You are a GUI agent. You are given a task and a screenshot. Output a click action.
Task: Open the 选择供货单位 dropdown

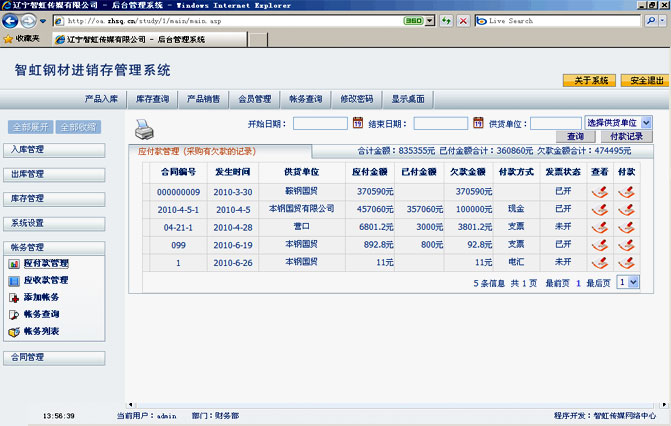[619, 122]
